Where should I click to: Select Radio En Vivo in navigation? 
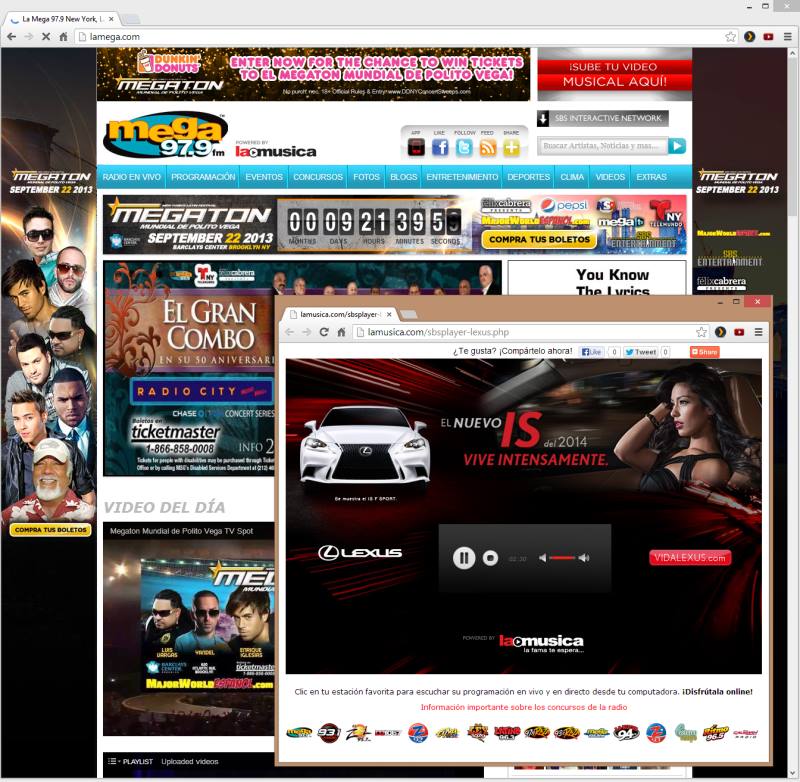132,177
